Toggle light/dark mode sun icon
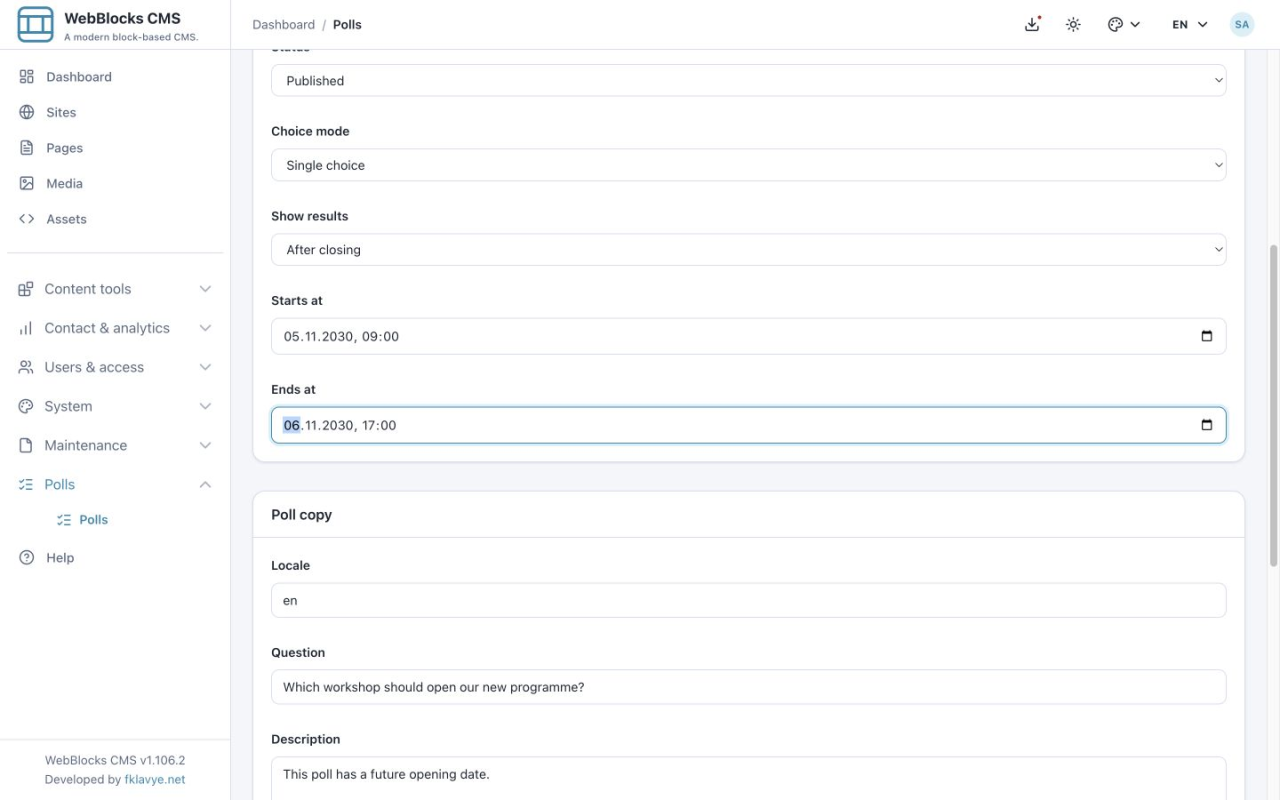 (x=1073, y=24)
